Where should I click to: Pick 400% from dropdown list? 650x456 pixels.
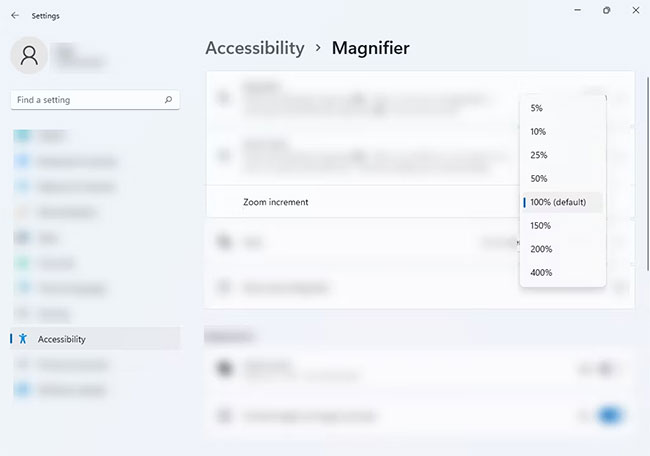(540, 272)
